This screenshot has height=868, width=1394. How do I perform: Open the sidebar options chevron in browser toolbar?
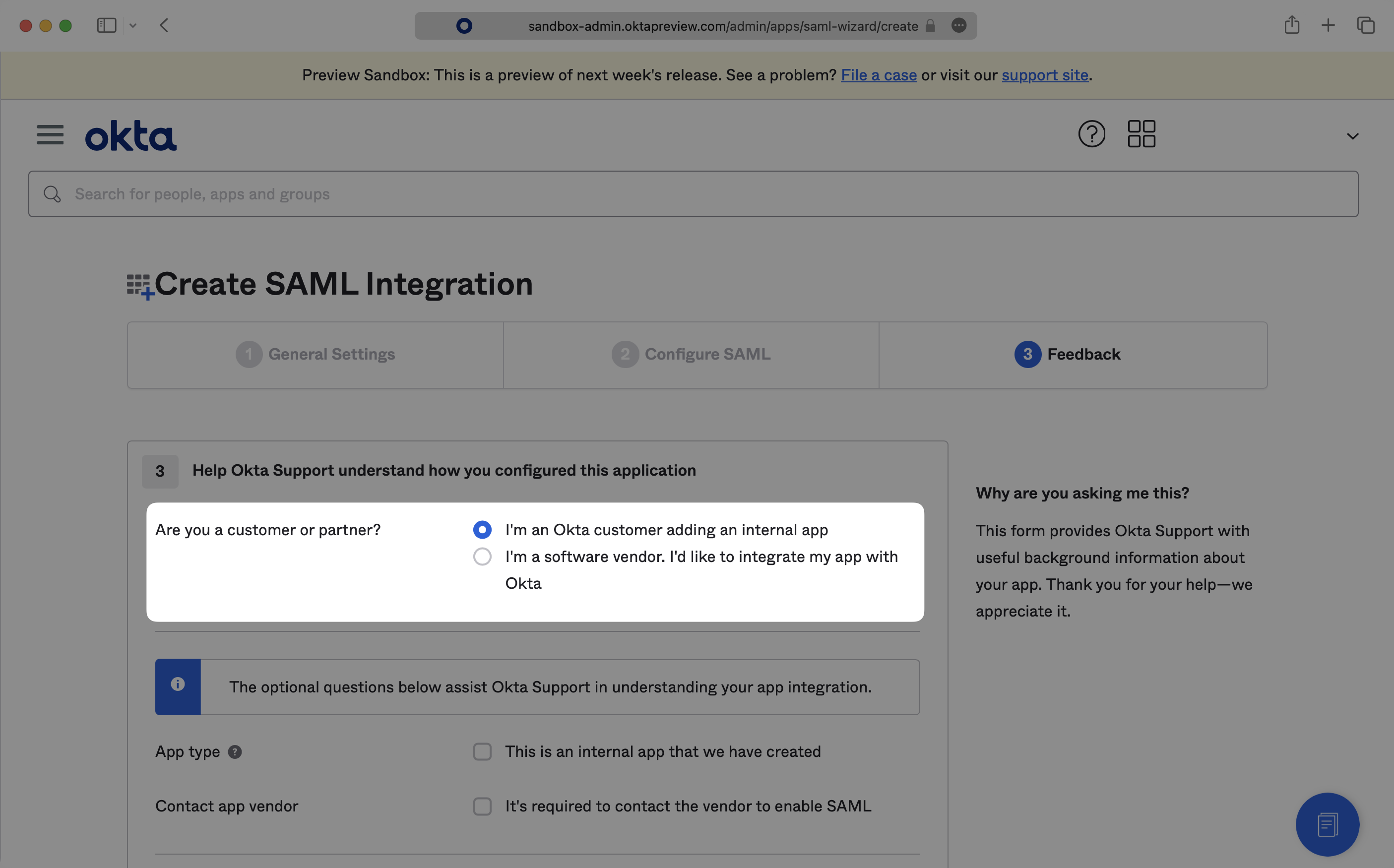(x=134, y=25)
